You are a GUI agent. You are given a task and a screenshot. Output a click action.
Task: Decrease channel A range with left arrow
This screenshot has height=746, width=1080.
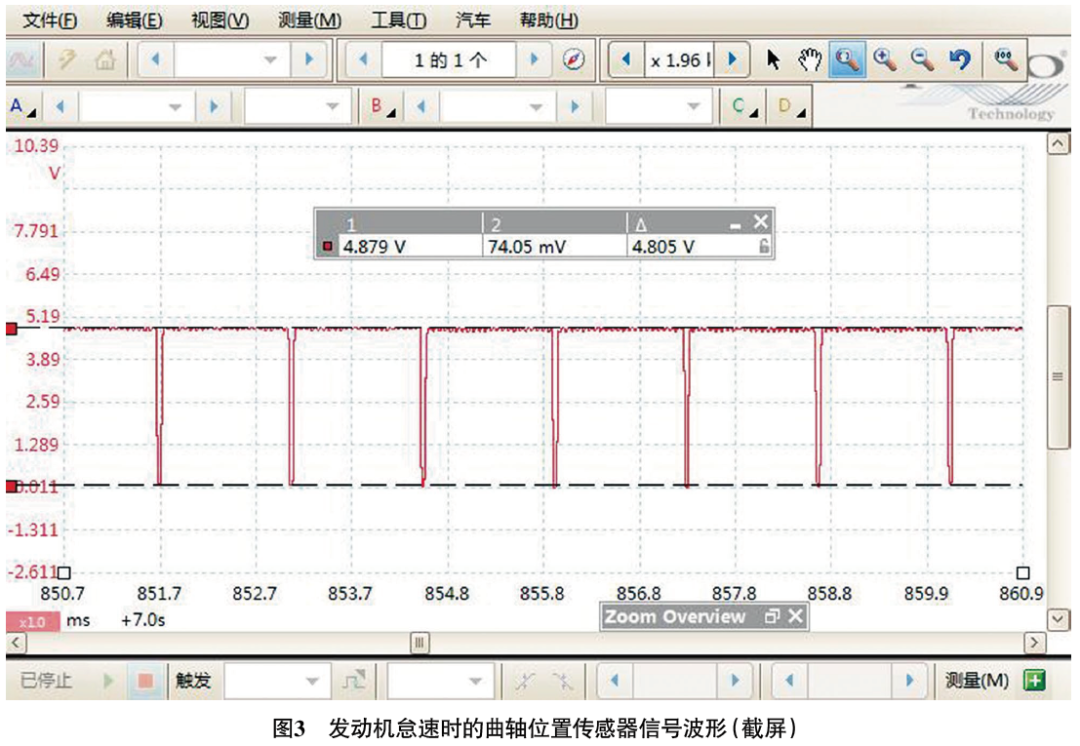pyautogui.click(x=60, y=107)
